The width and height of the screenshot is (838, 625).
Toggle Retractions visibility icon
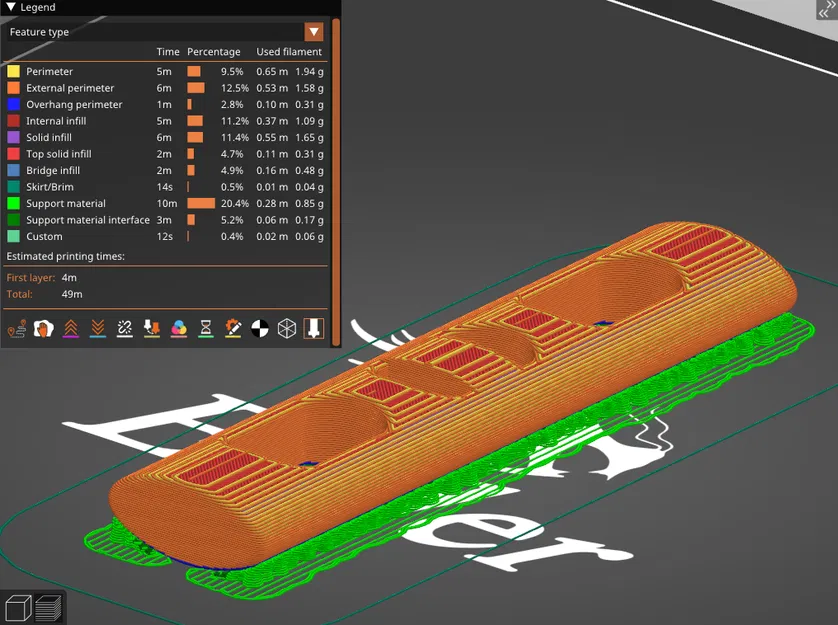point(71,328)
